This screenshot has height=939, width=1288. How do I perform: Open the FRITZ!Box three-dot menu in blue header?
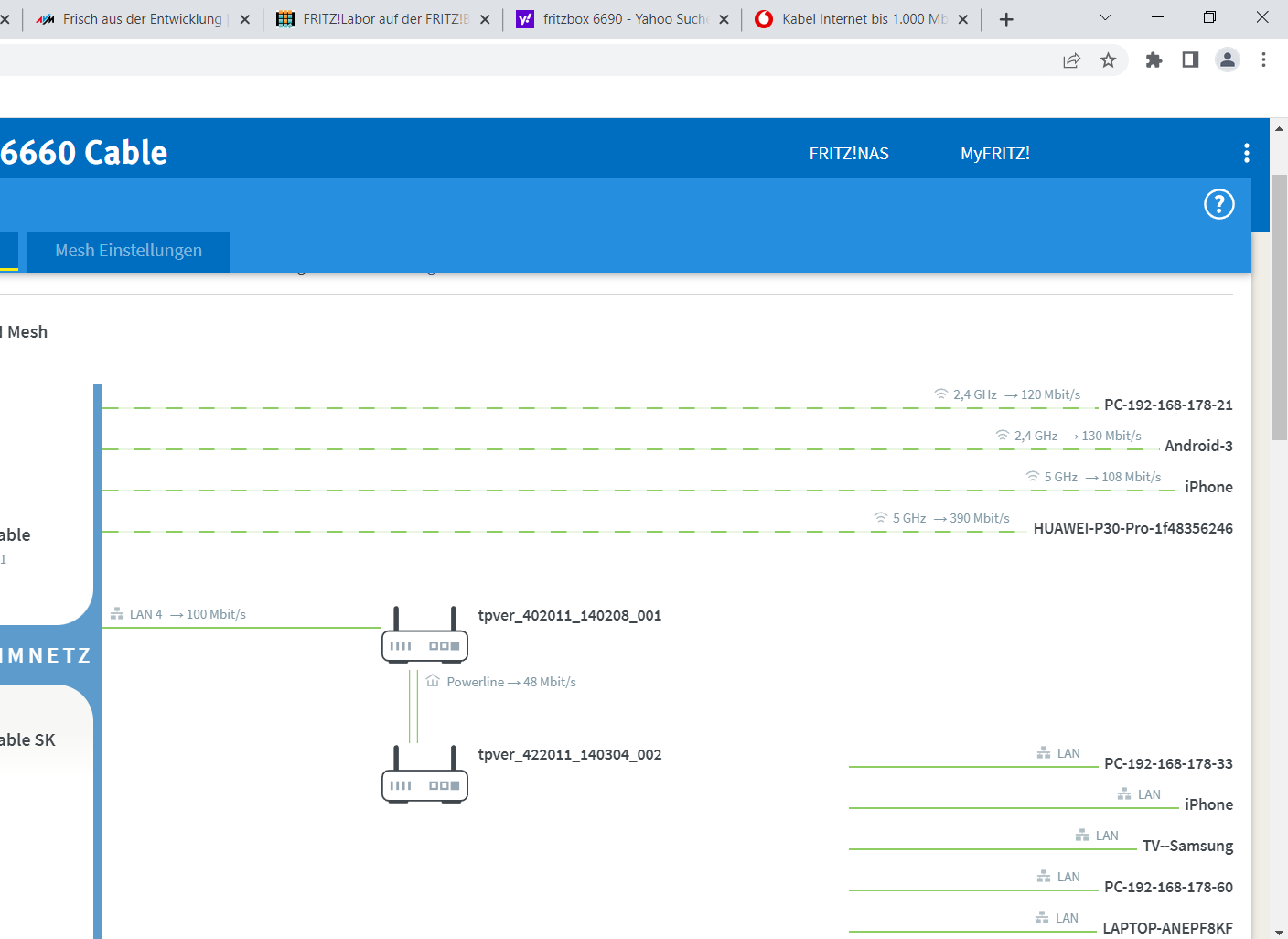(1246, 153)
